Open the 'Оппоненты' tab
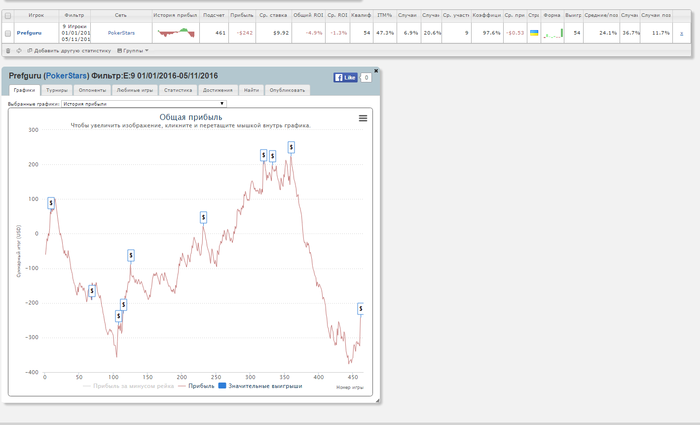The width and height of the screenshot is (700, 425). [92, 90]
